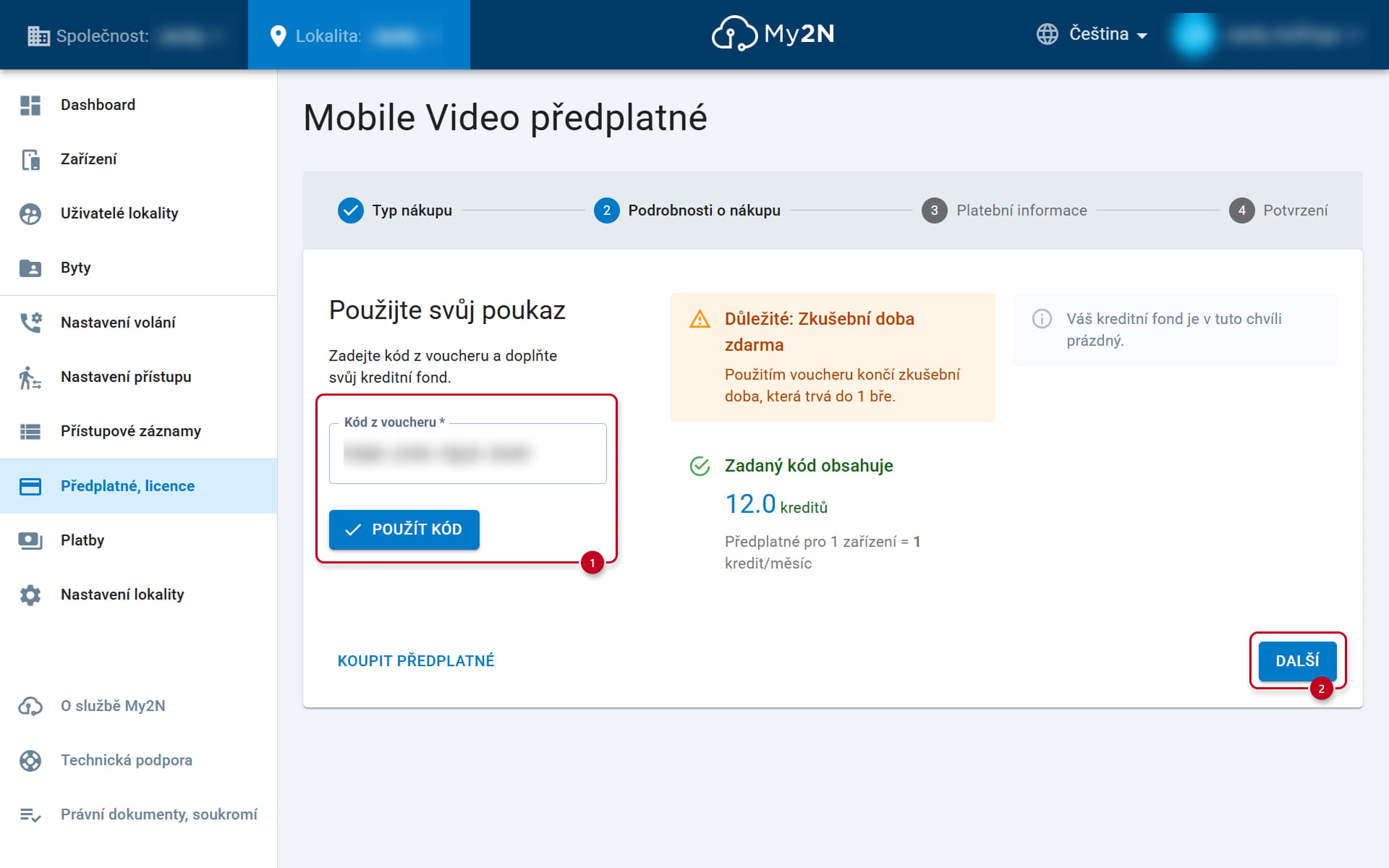The image size is (1389, 868).
Task: Open Nastavení lokality settings
Action: point(138,595)
